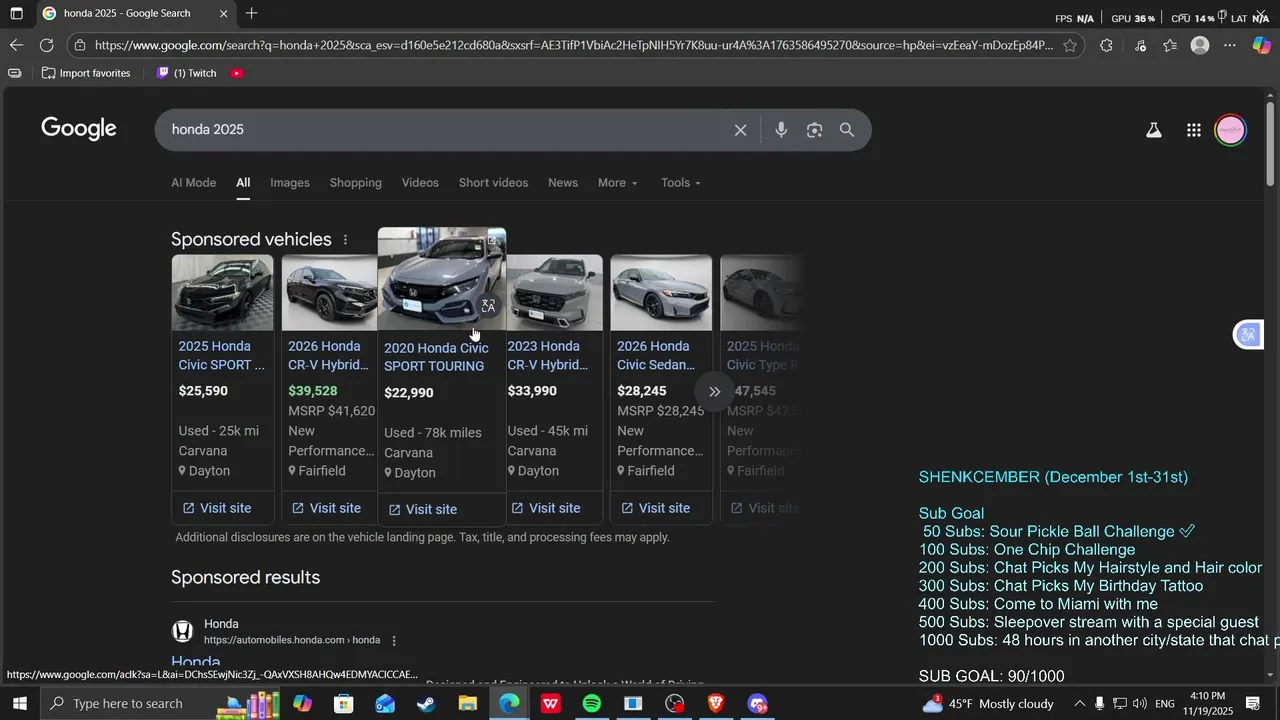Select the All results tab

243,183
